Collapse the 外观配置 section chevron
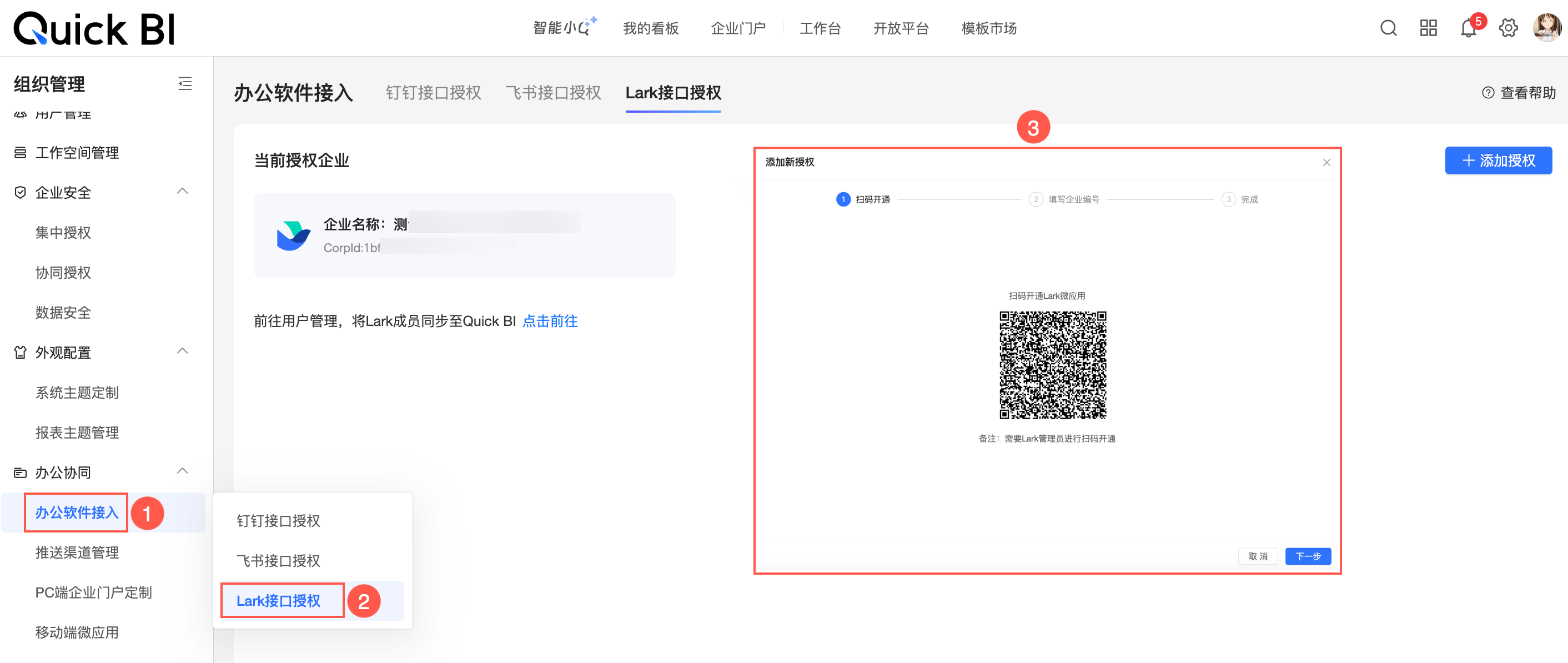The image size is (1568, 663). pyautogui.click(x=182, y=351)
